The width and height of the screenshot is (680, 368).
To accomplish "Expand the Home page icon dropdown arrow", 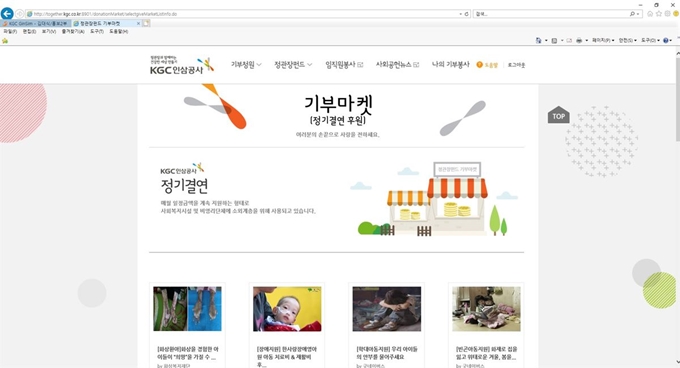I will point(546,40).
